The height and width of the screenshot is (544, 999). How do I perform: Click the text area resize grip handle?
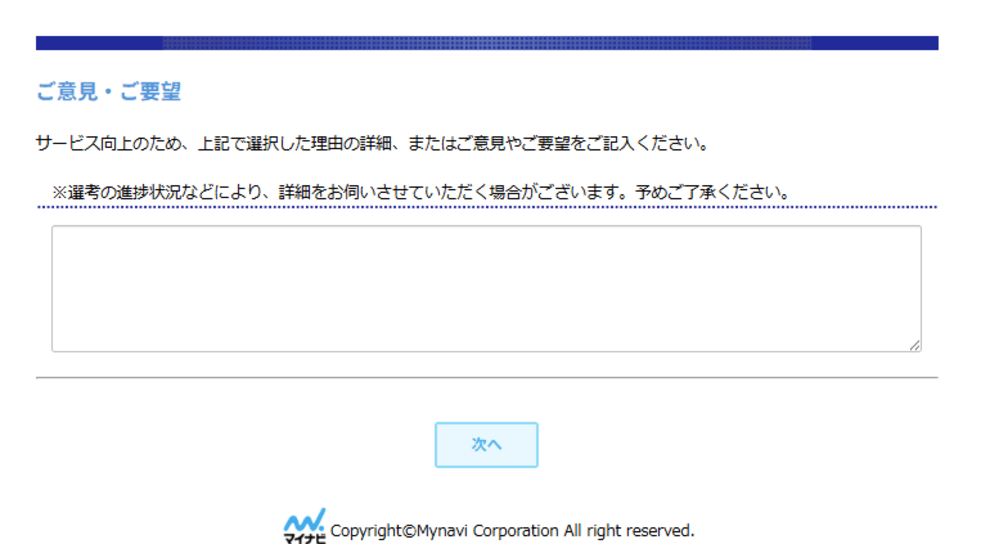pyautogui.click(x=915, y=345)
